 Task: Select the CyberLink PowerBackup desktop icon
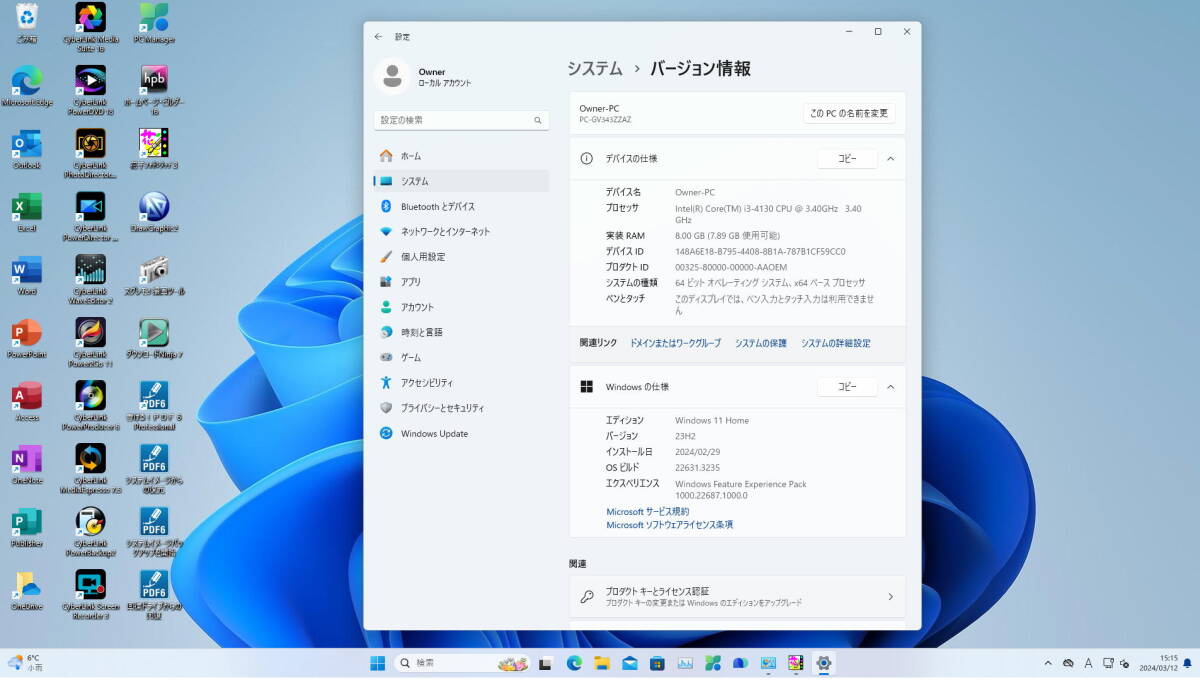click(90, 531)
